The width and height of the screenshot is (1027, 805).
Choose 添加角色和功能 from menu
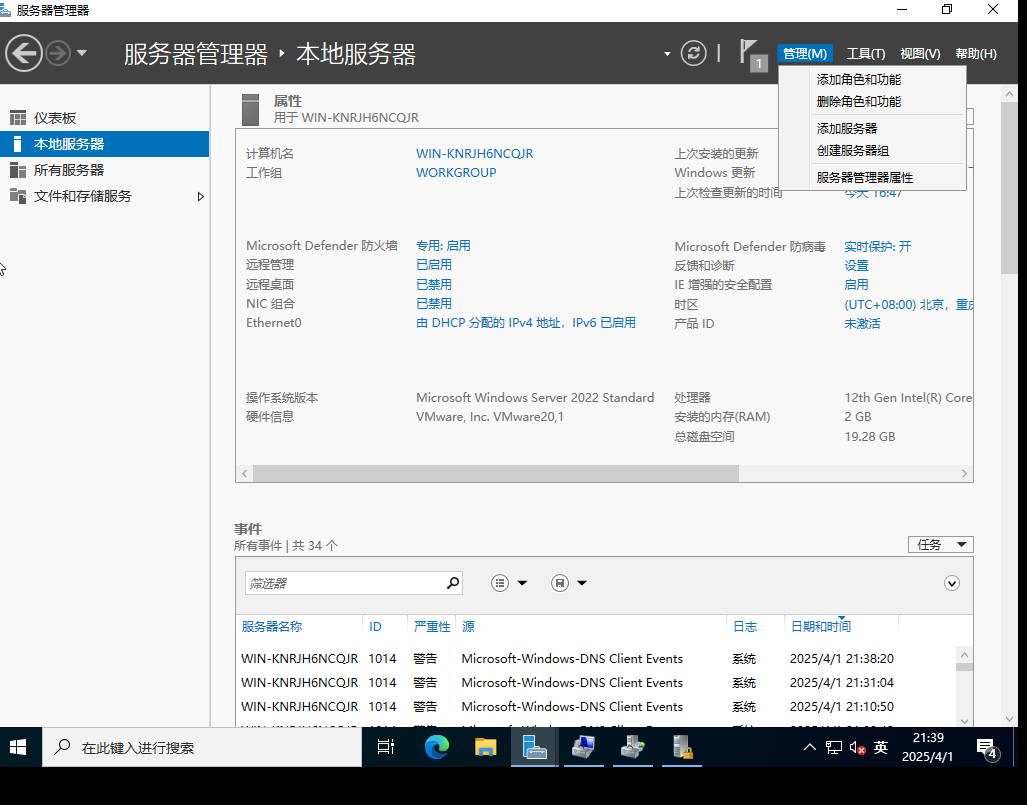(859, 79)
